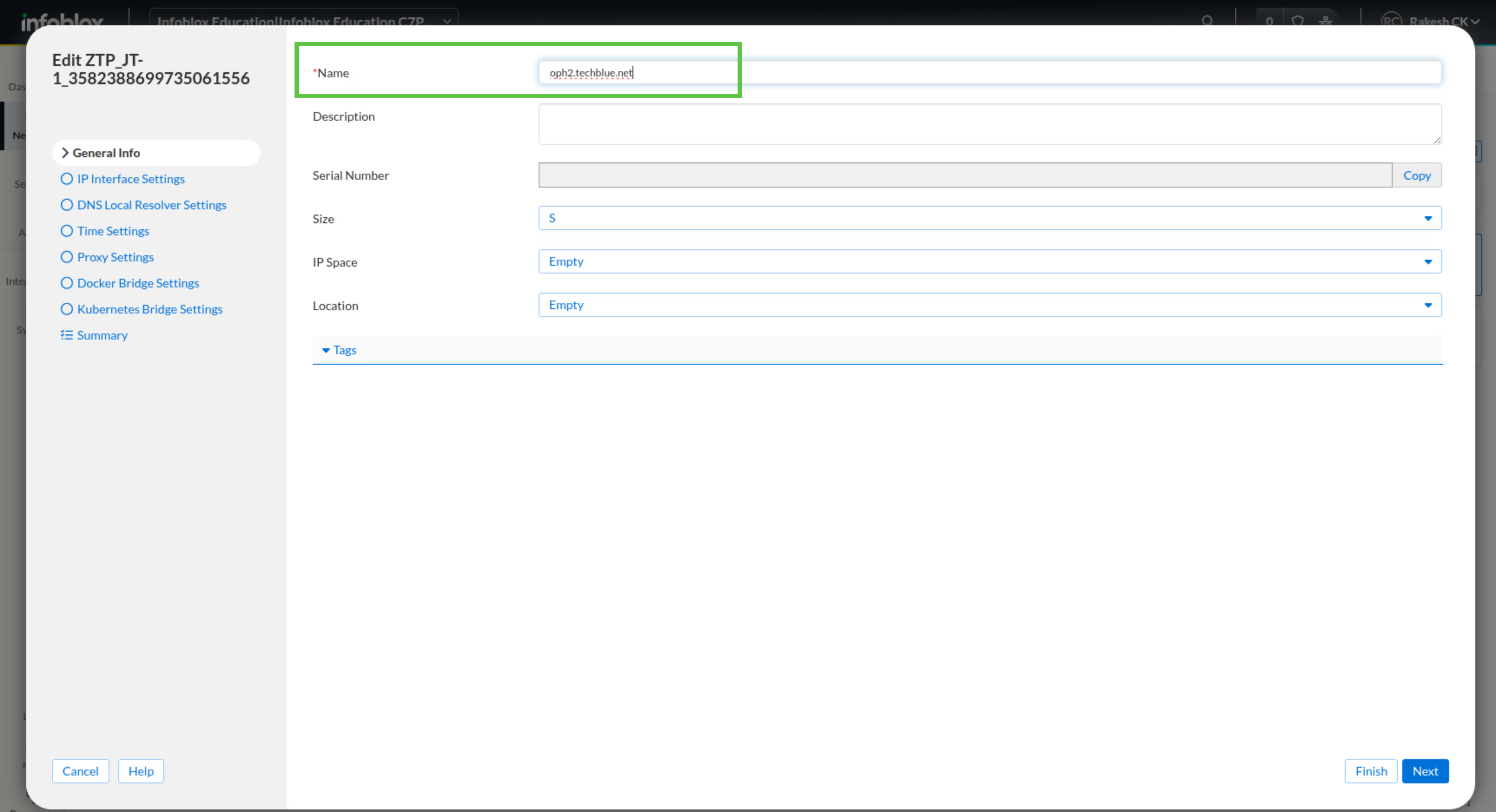1496x812 pixels.
Task: Click the Finish button
Action: pyautogui.click(x=1371, y=771)
